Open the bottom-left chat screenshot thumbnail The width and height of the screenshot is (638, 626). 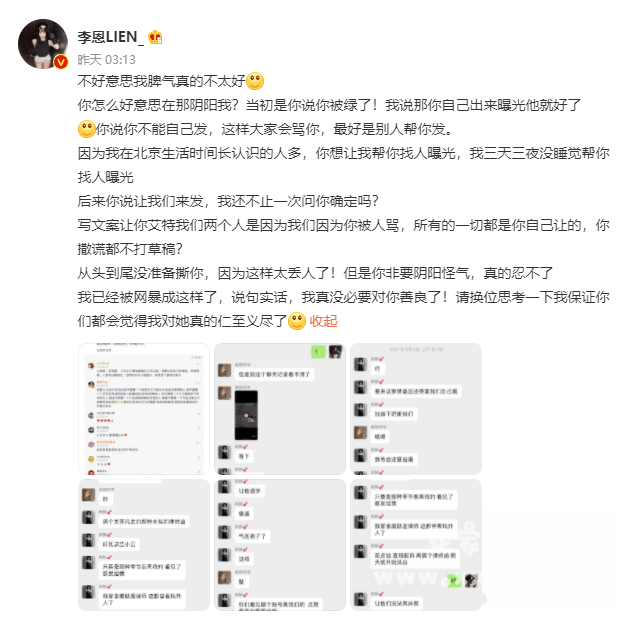(144, 545)
